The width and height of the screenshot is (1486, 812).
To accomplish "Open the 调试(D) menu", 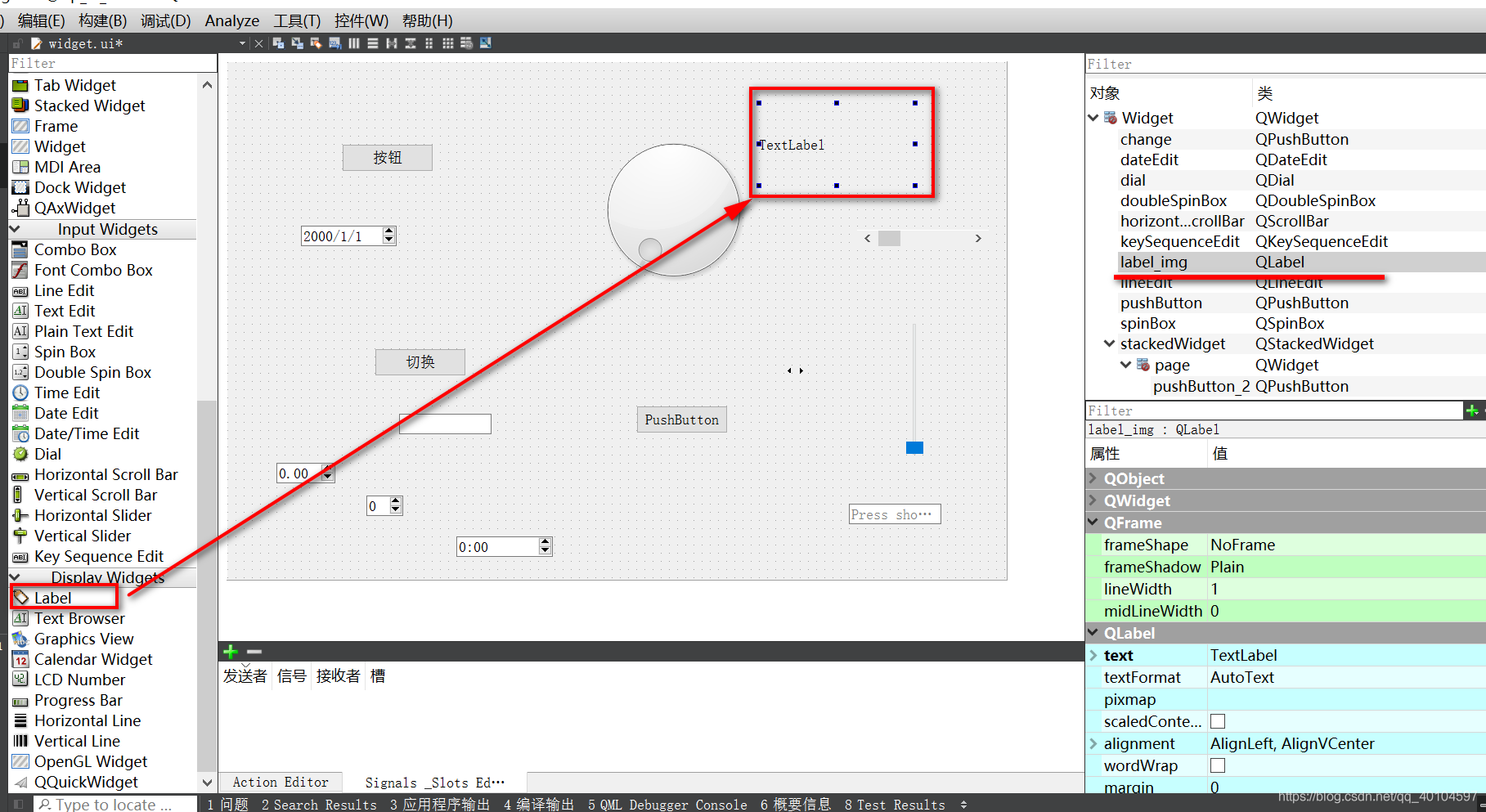I will click(166, 20).
